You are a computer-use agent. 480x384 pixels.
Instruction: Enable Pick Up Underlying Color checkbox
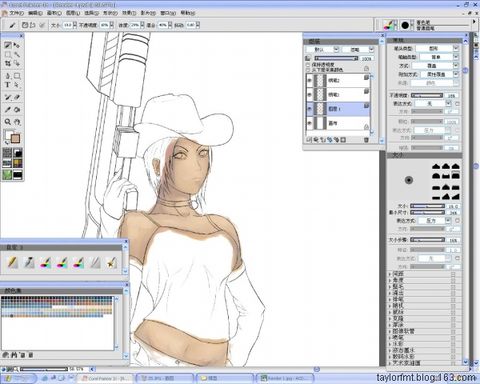[x=308, y=70]
